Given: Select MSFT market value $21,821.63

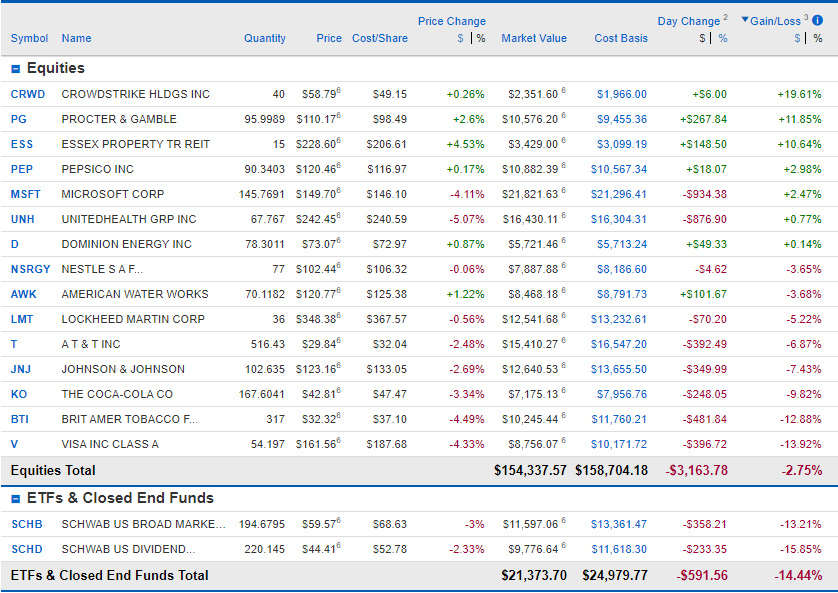Looking at the screenshot, I should (530, 194).
